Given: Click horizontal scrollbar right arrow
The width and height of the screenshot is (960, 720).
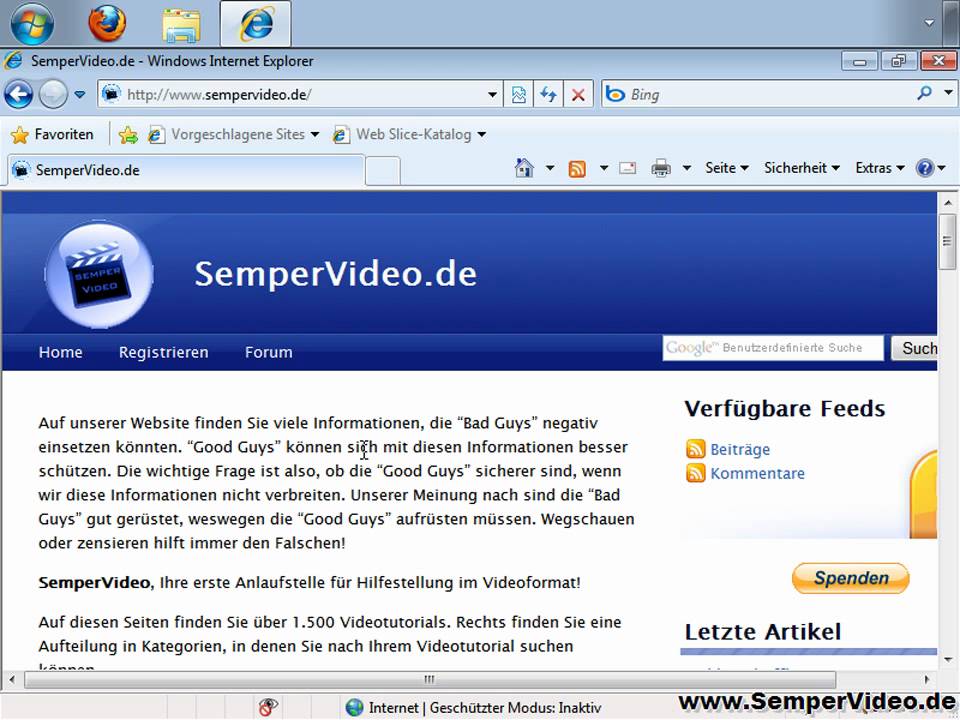Looking at the screenshot, I should click(x=927, y=679).
